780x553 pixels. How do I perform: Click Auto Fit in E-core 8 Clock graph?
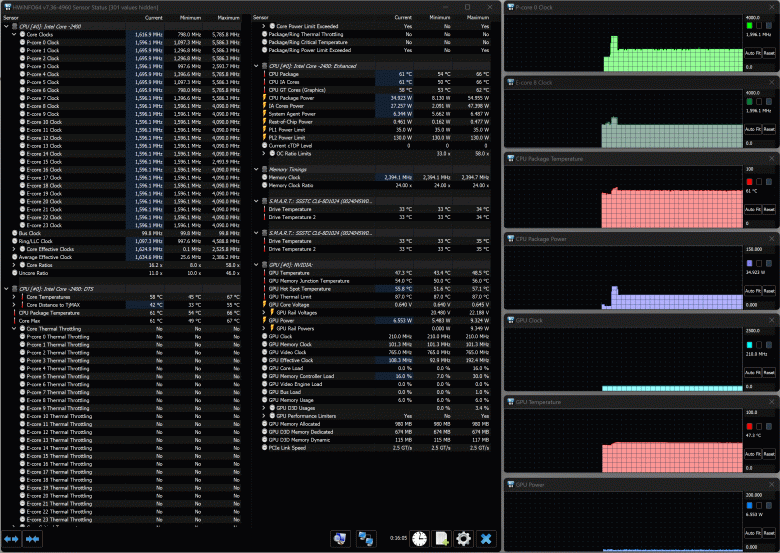pyautogui.click(x=753, y=129)
